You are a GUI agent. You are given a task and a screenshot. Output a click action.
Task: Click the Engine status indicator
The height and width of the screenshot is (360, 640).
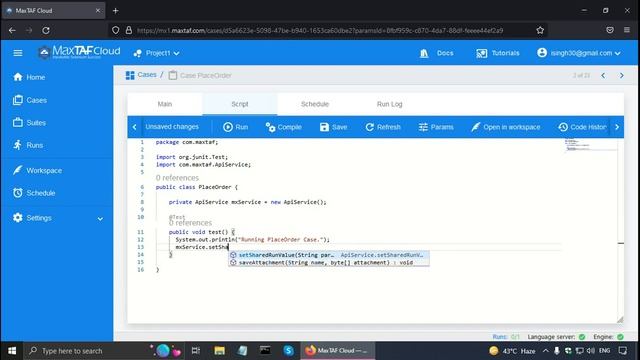(609, 337)
